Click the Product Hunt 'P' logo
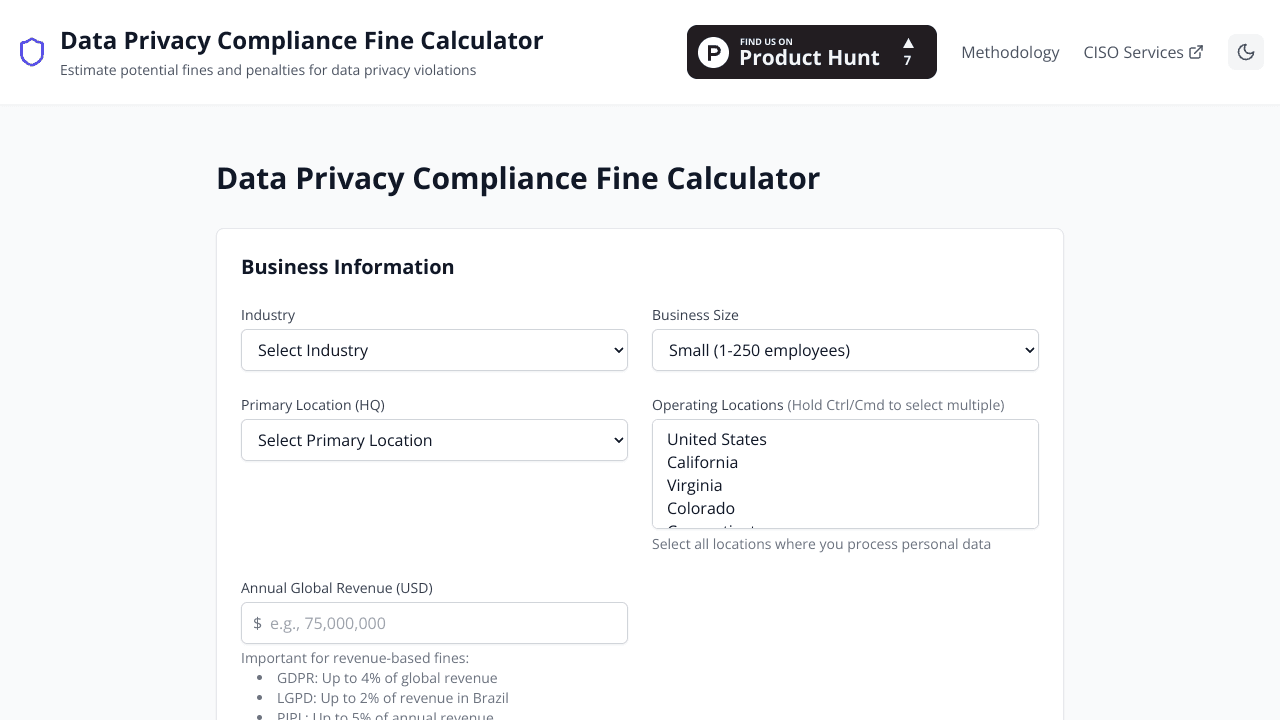Image resolution: width=1280 pixels, height=720 pixels. click(x=713, y=52)
